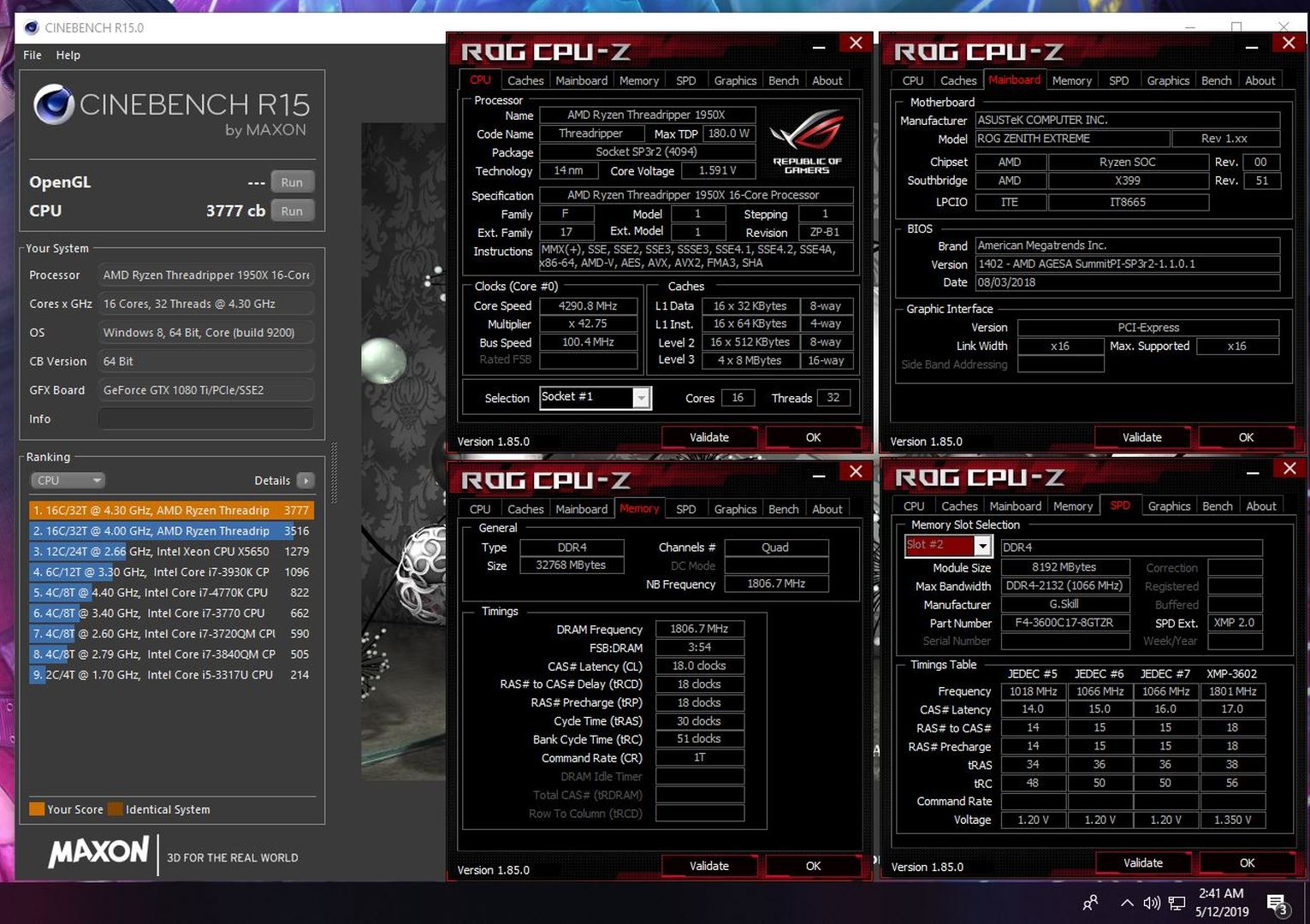The height and width of the screenshot is (924, 1310).
Task: Run the CPU benchmark in Cinebench
Action: 292,210
